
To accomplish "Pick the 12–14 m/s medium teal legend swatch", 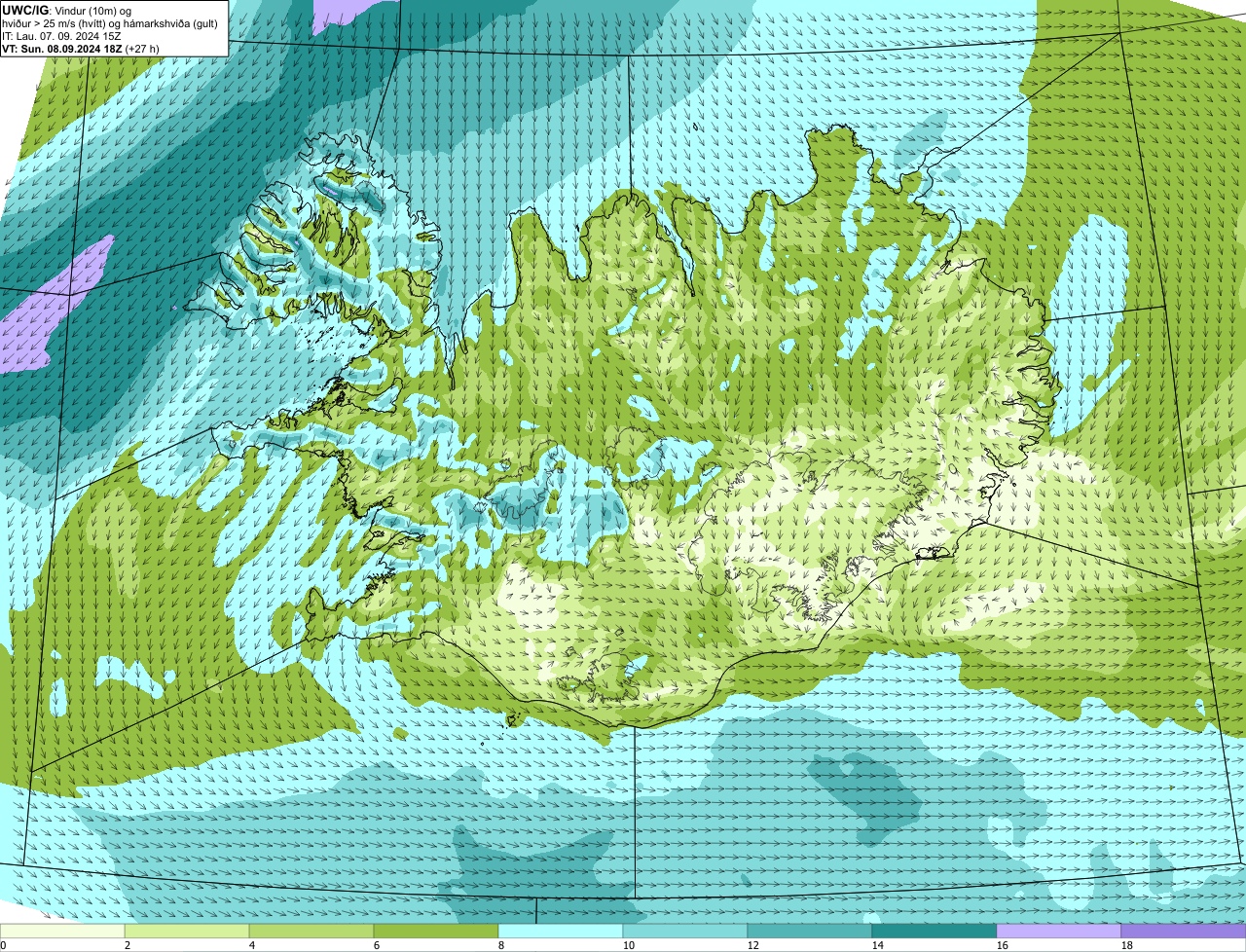I will [810, 932].
